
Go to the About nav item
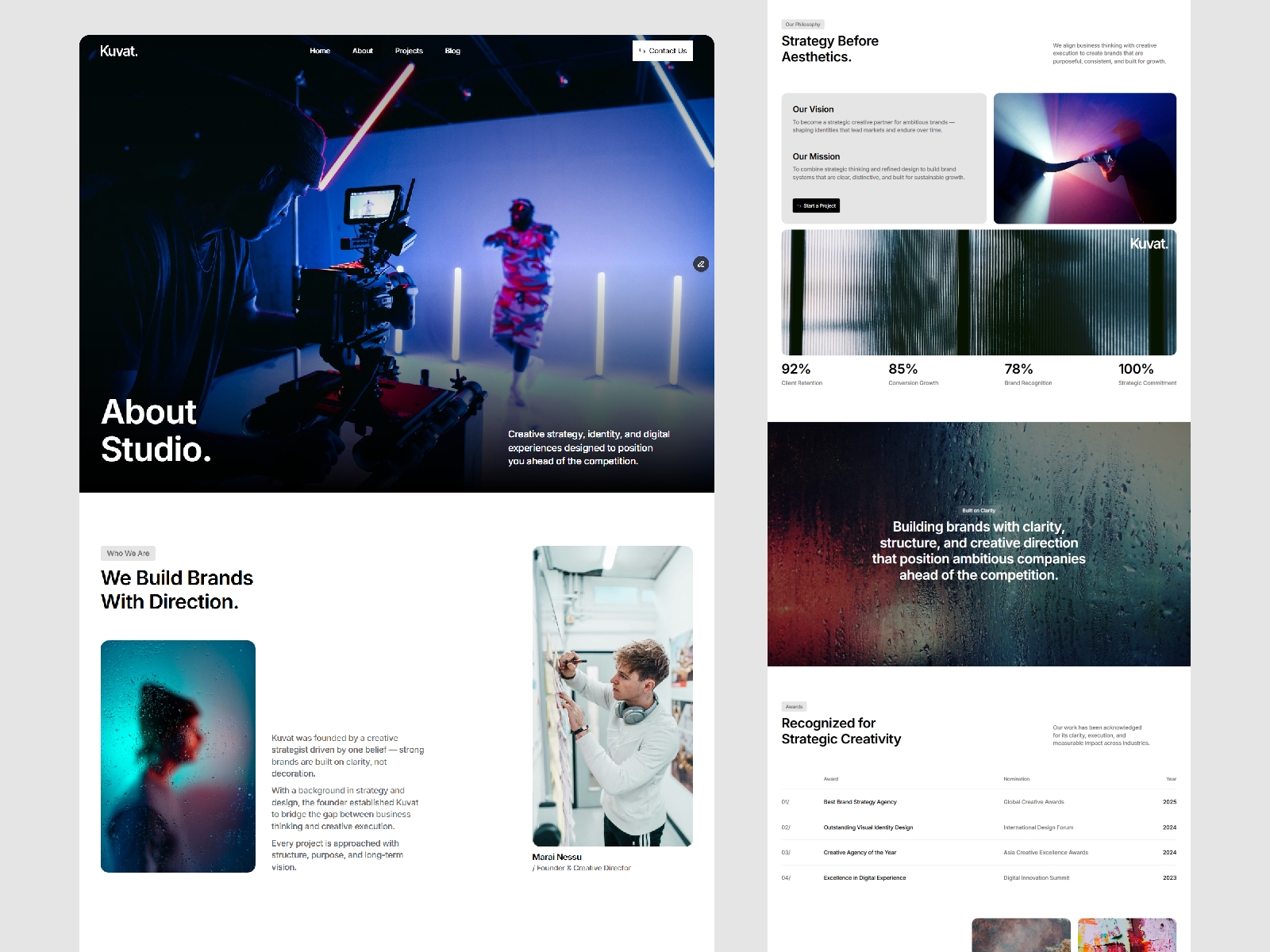[363, 51]
